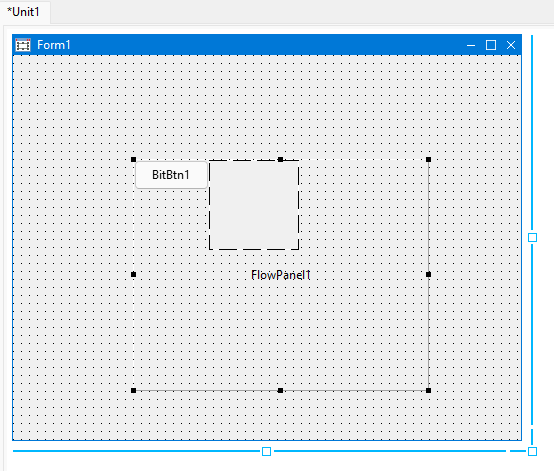Select the *Unit1 tab
This screenshot has height=471, width=554.
coord(24,12)
